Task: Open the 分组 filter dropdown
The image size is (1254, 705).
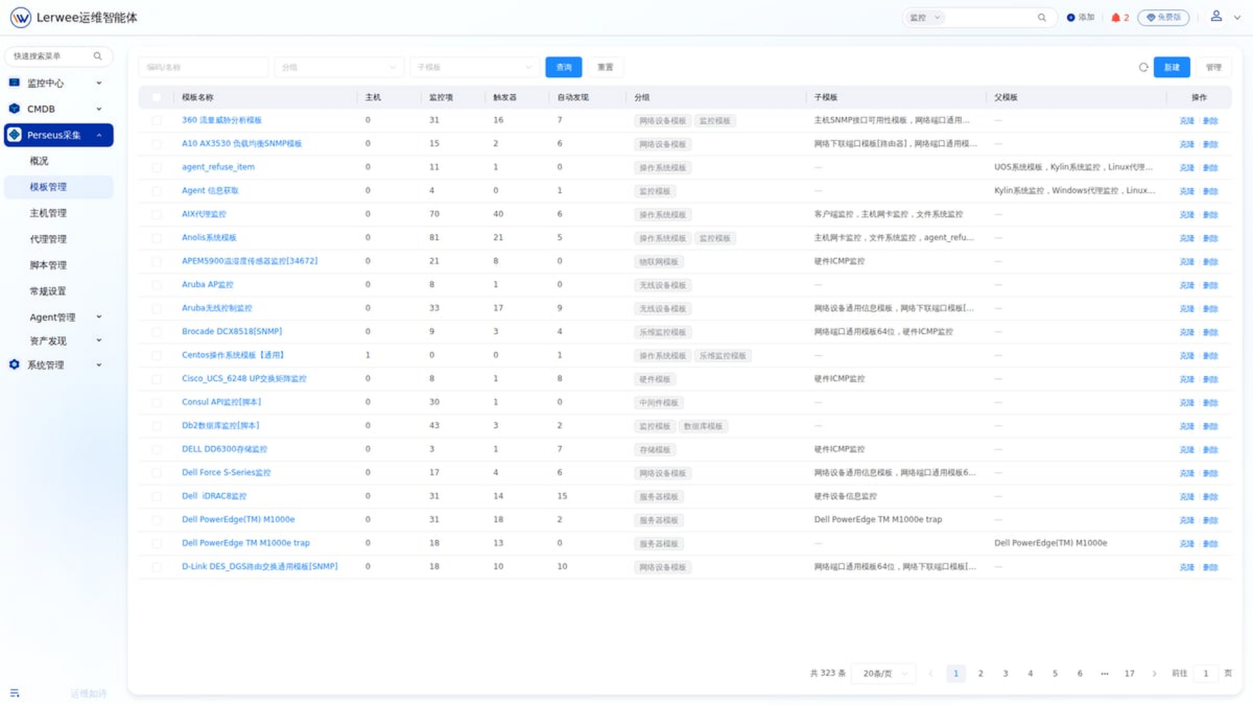Action: (339, 68)
